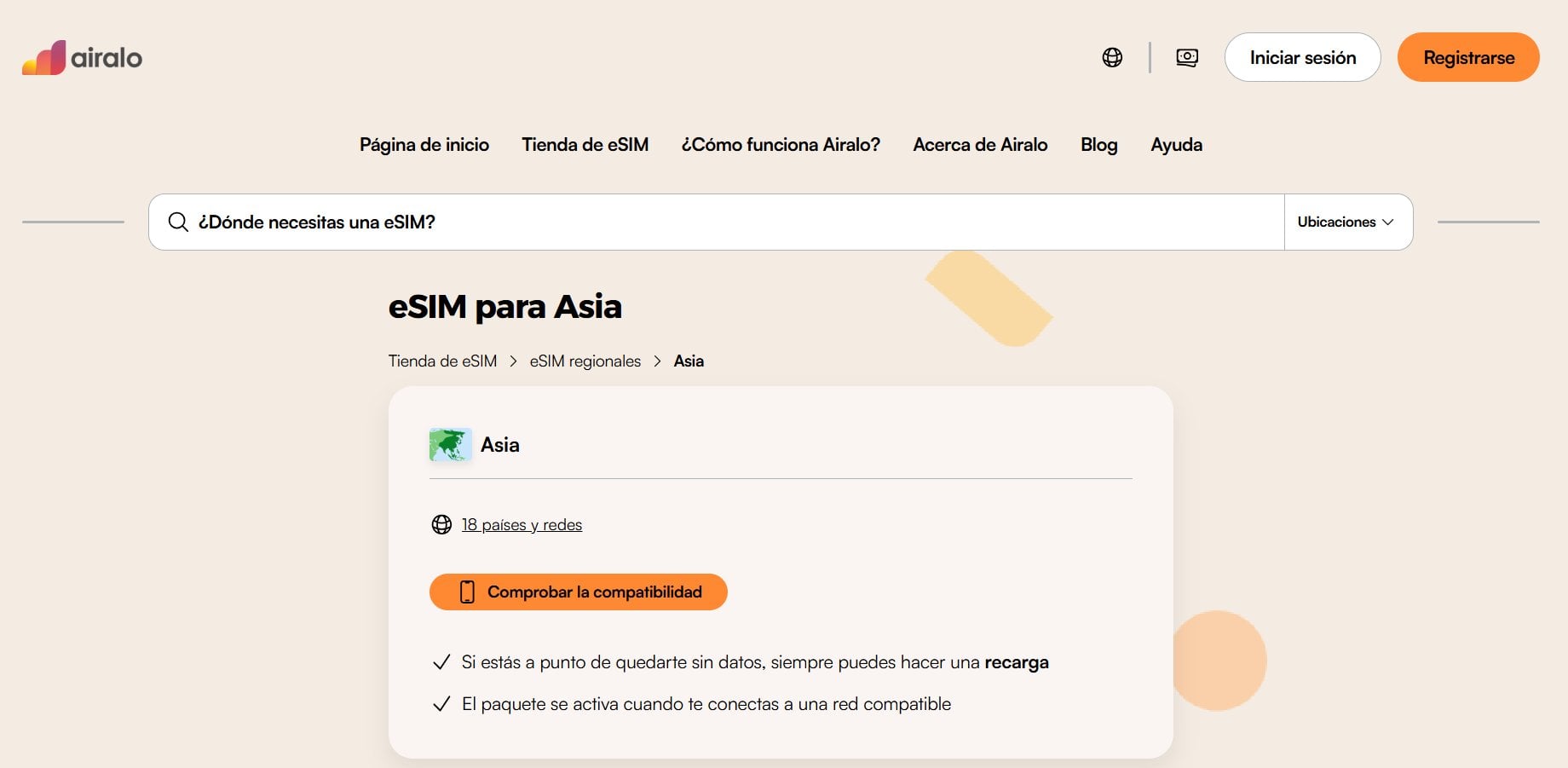Open the Blog page
Viewport: 1568px width, 768px height.
1098,145
